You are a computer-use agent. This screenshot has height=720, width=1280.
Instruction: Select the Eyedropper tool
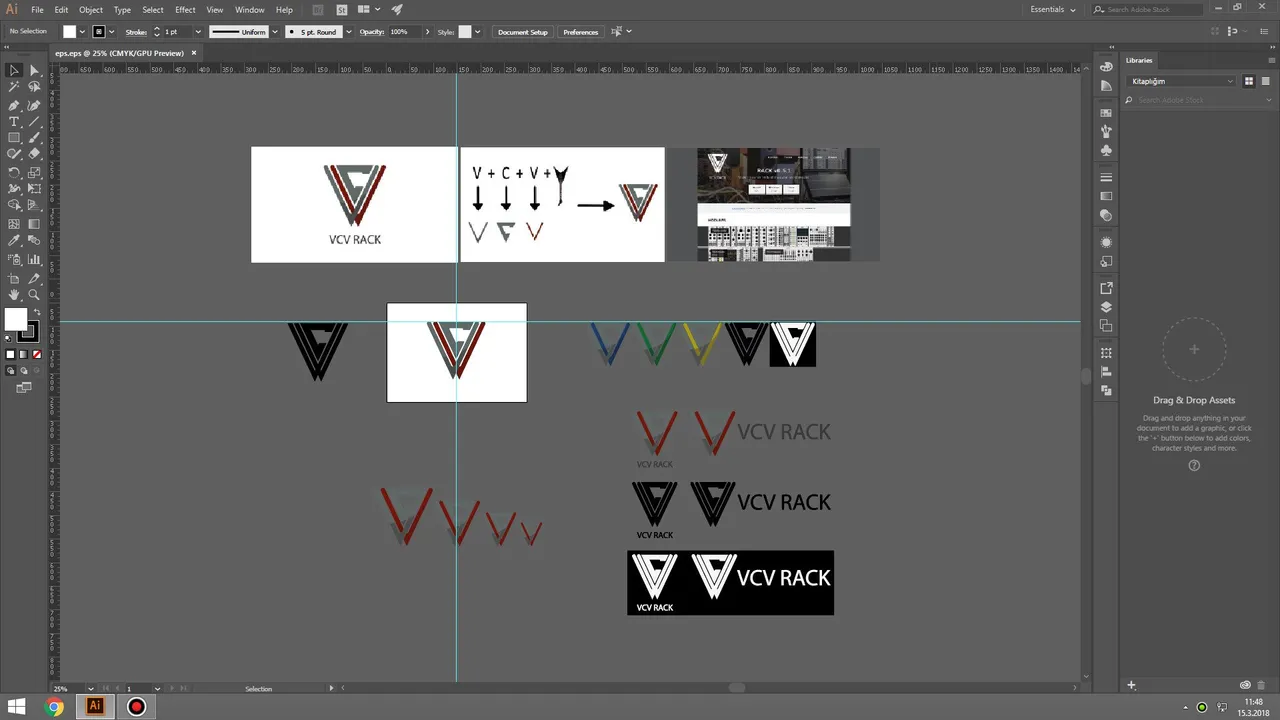point(14,241)
